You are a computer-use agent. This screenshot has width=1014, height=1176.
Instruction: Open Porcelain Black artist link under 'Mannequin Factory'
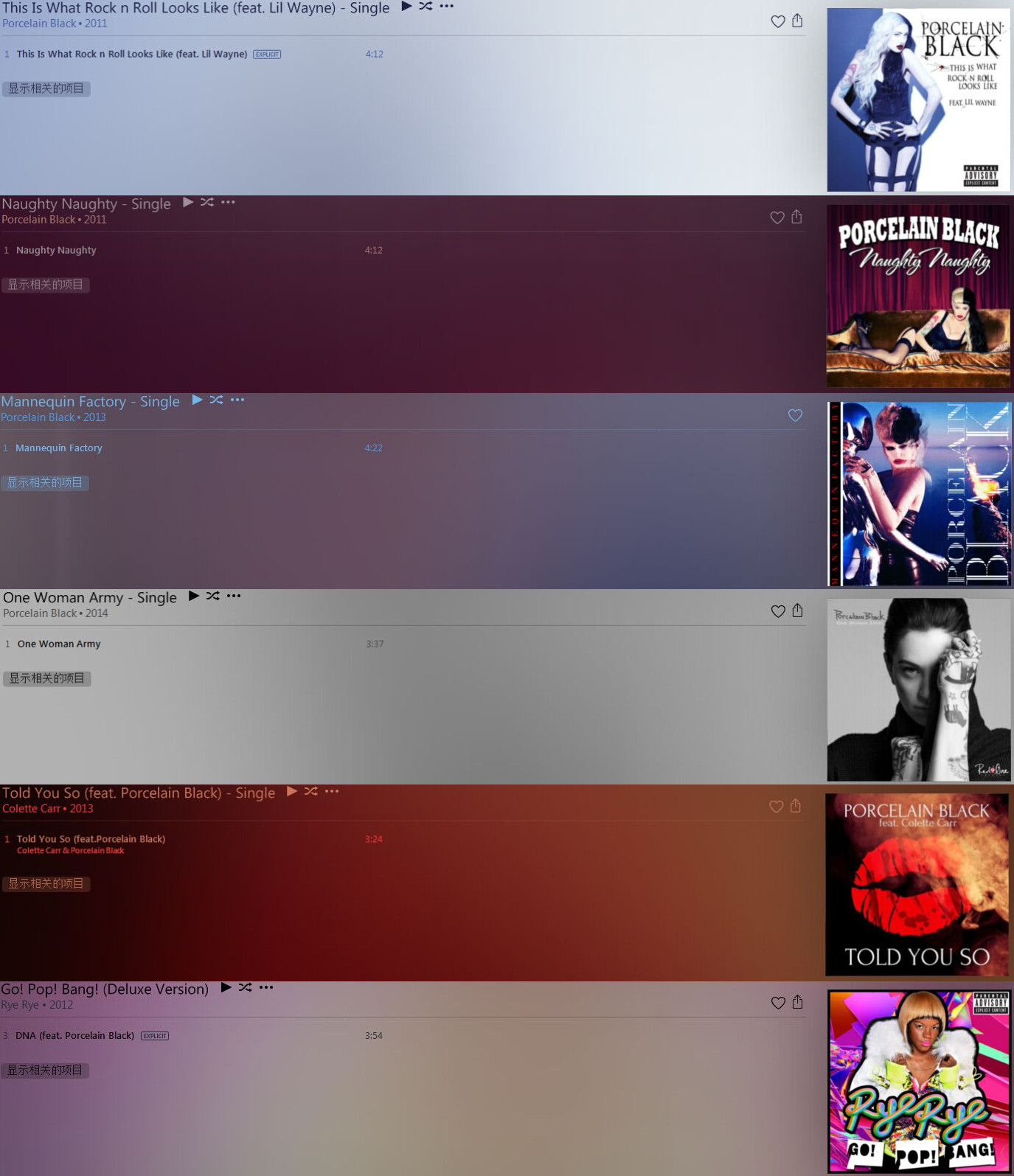click(x=38, y=417)
